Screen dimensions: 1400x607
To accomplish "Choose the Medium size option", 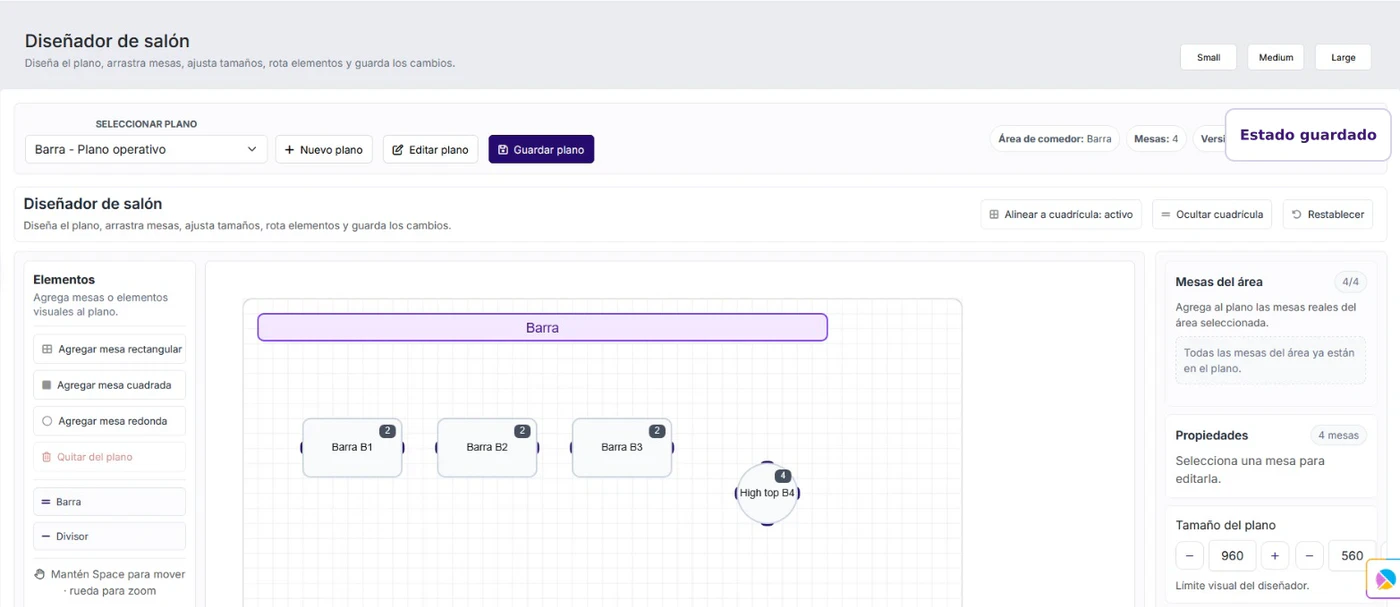I will tap(1276, 57).
